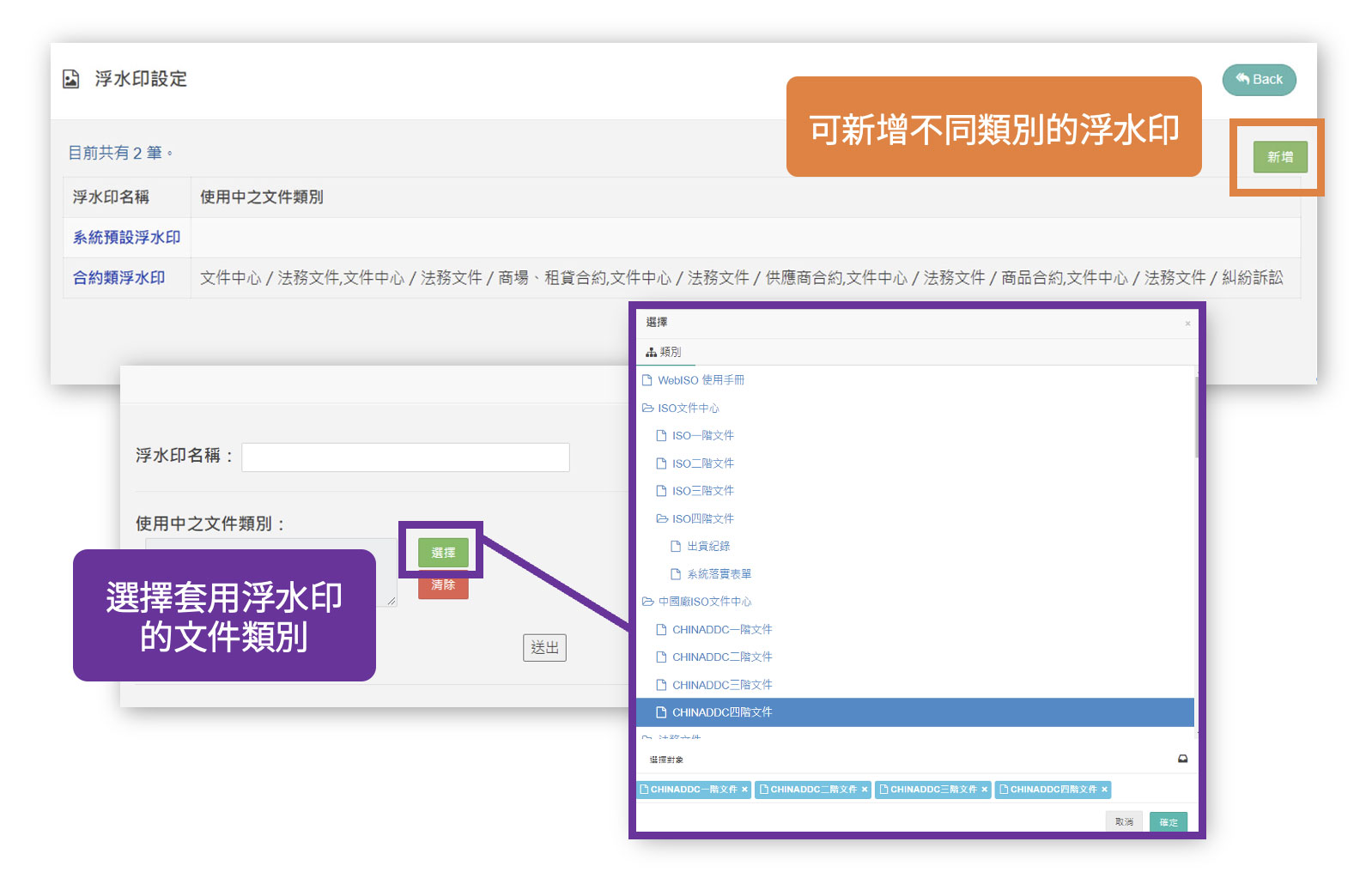This screenshot has height=884, width=1372.
Task: Click the 新增 (Add) green button
Action: point(1279,157)
